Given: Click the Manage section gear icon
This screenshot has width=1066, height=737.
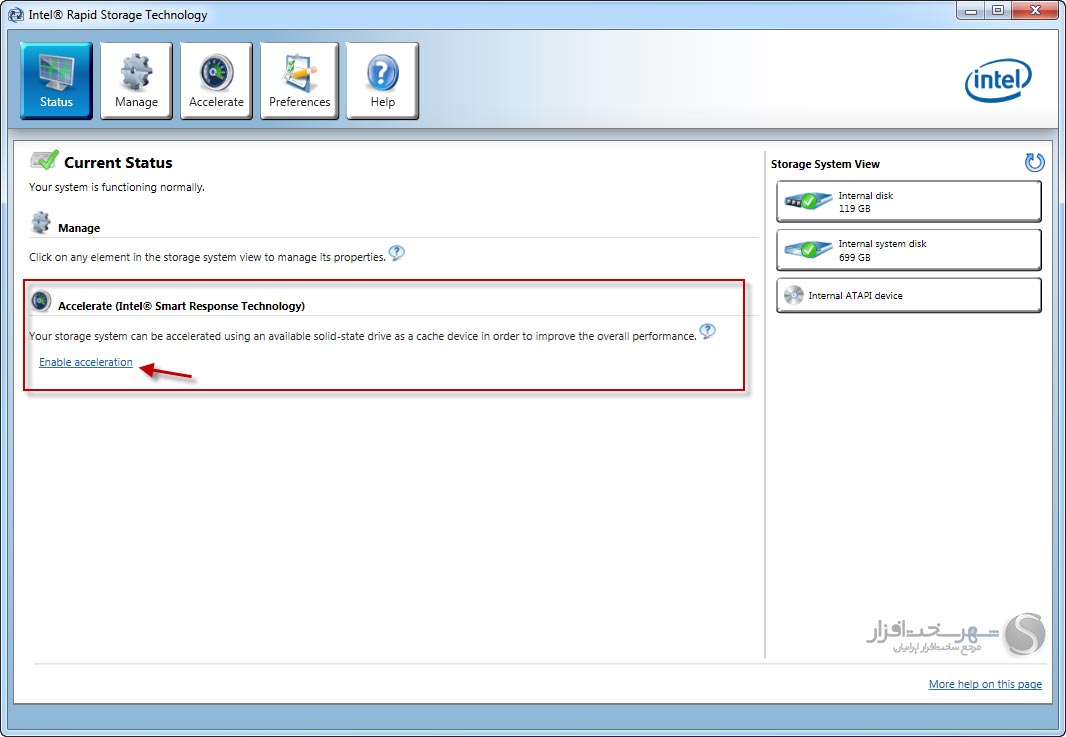Looking at the screenshot, I should [41, 222].
